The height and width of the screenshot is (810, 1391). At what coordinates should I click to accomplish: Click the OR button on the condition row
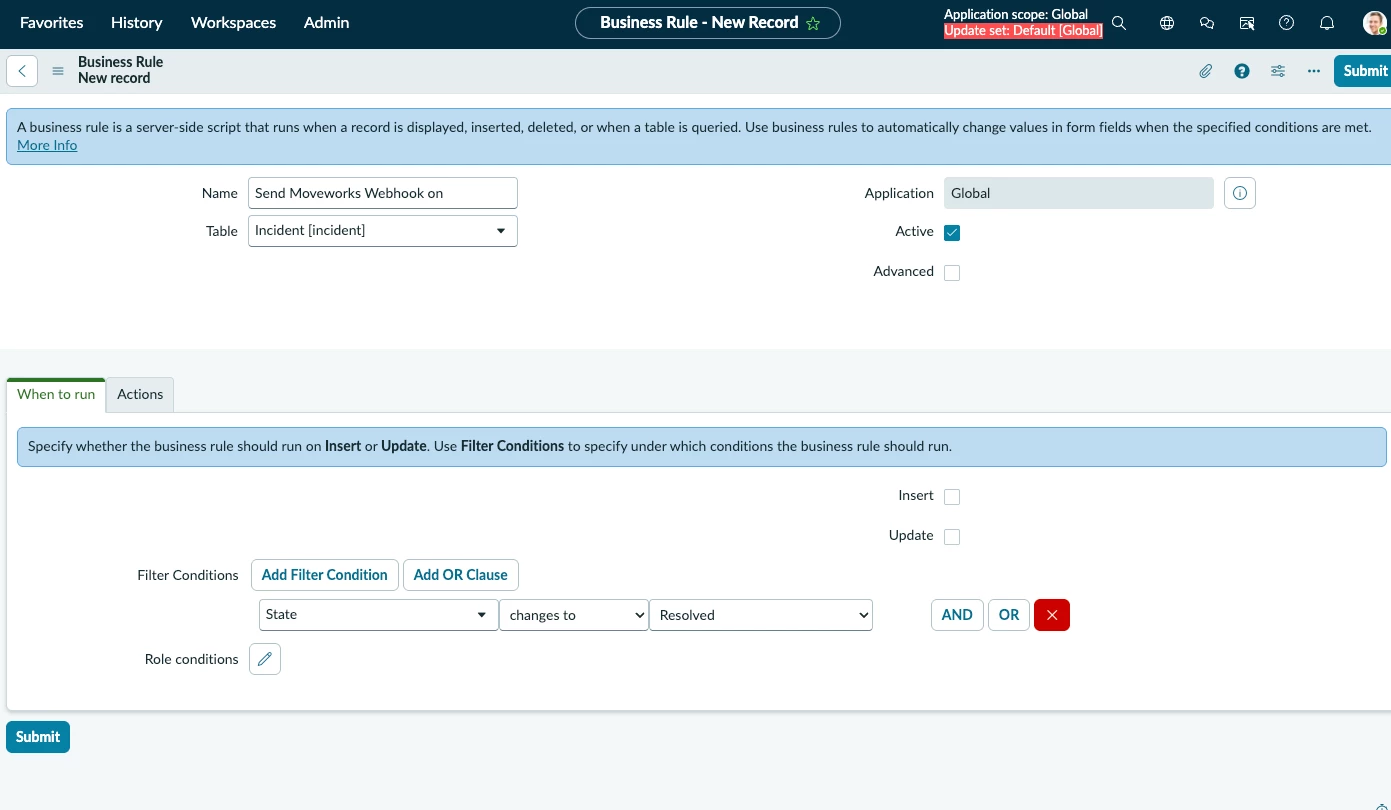(1009, 615)
